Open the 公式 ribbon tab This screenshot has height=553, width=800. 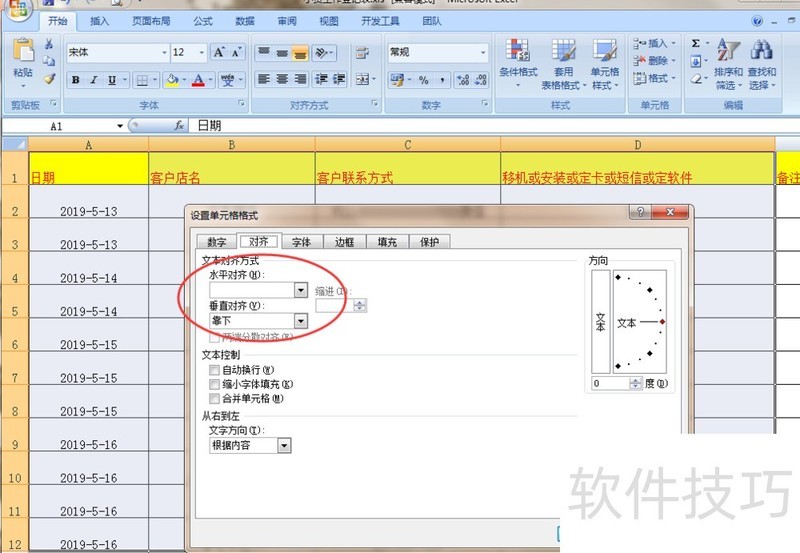203,21
